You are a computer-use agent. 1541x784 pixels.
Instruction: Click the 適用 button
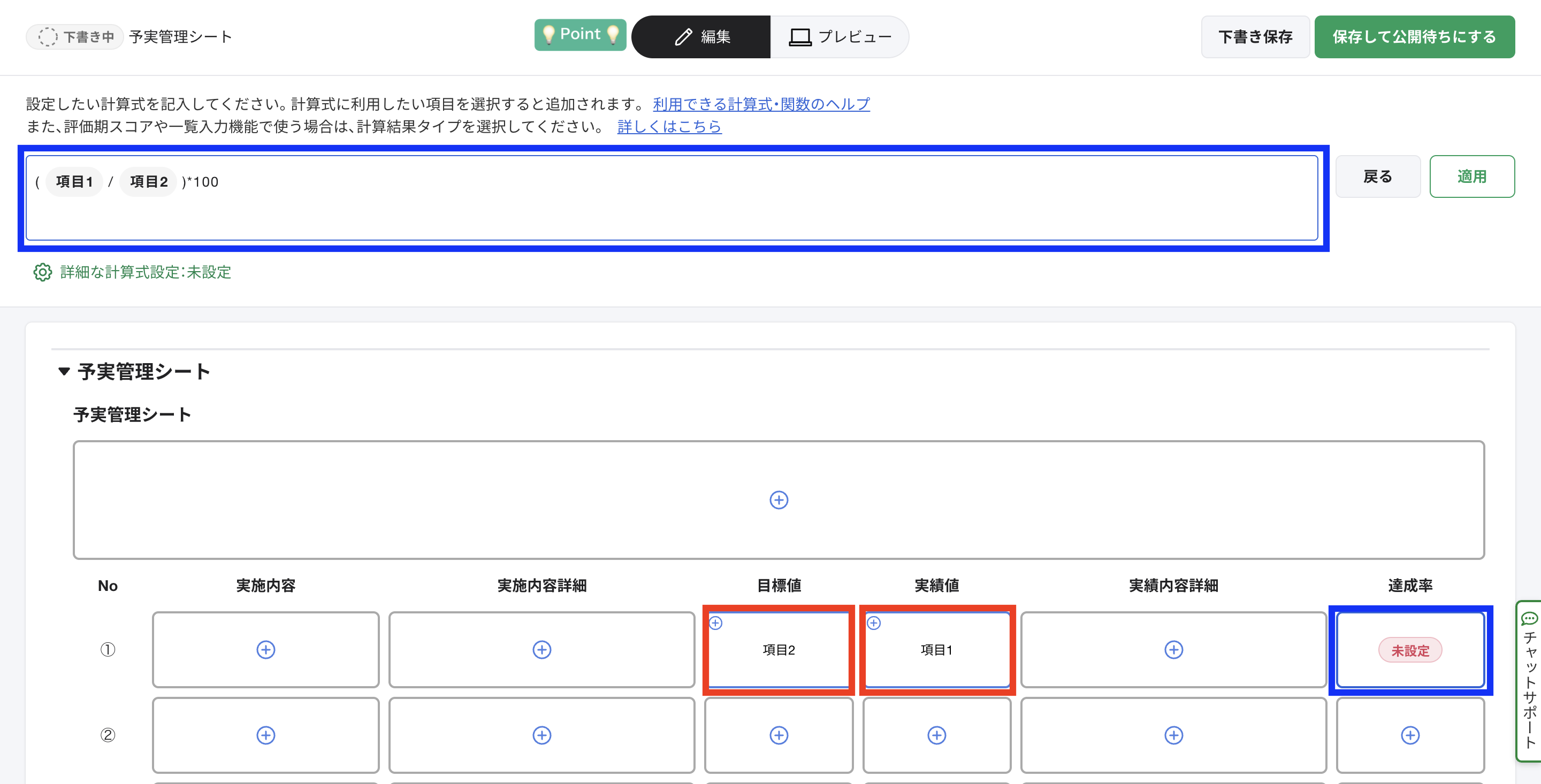(1471, 176)
